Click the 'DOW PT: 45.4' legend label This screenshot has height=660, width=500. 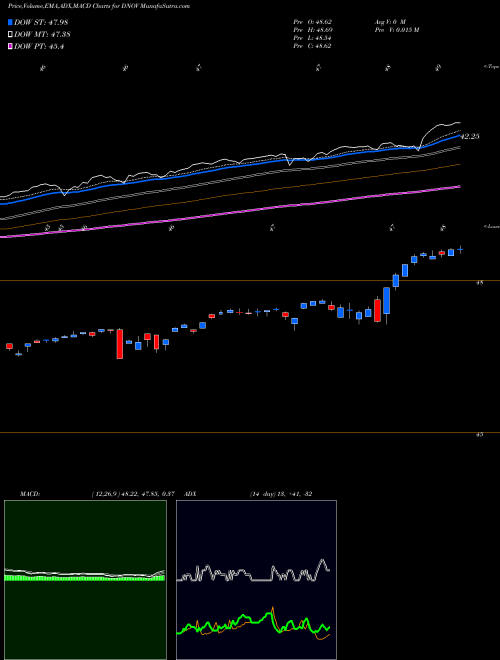[x=39, y=47]
